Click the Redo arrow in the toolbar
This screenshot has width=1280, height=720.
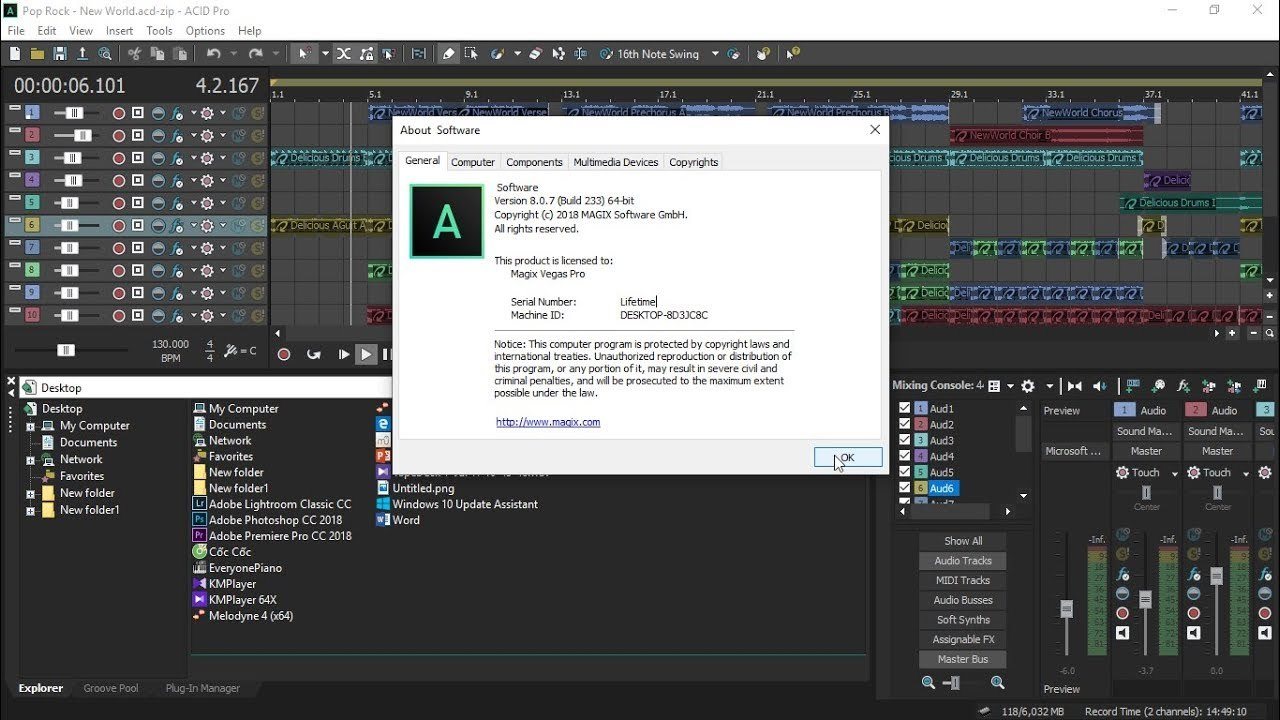coord(256,54)
